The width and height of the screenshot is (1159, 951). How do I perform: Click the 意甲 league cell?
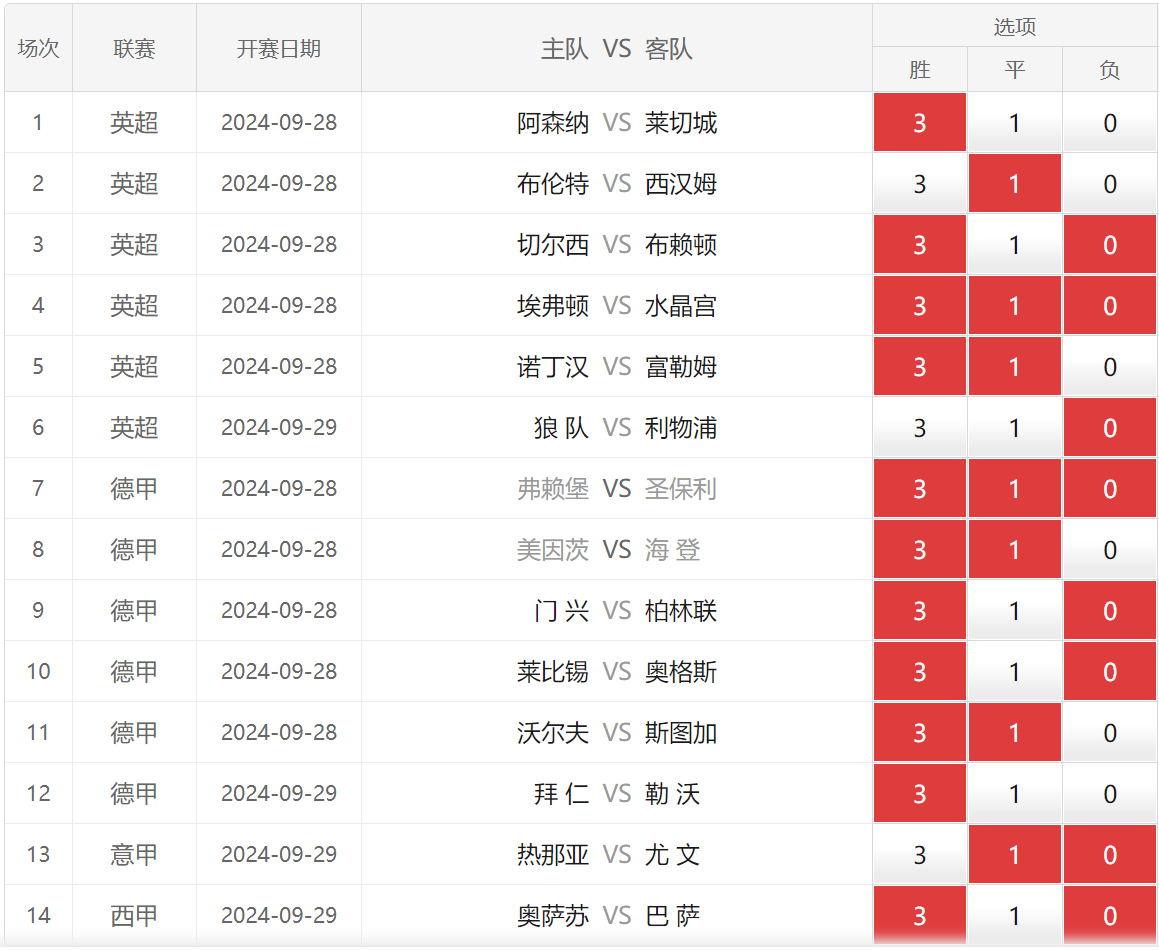coord(135,854)
